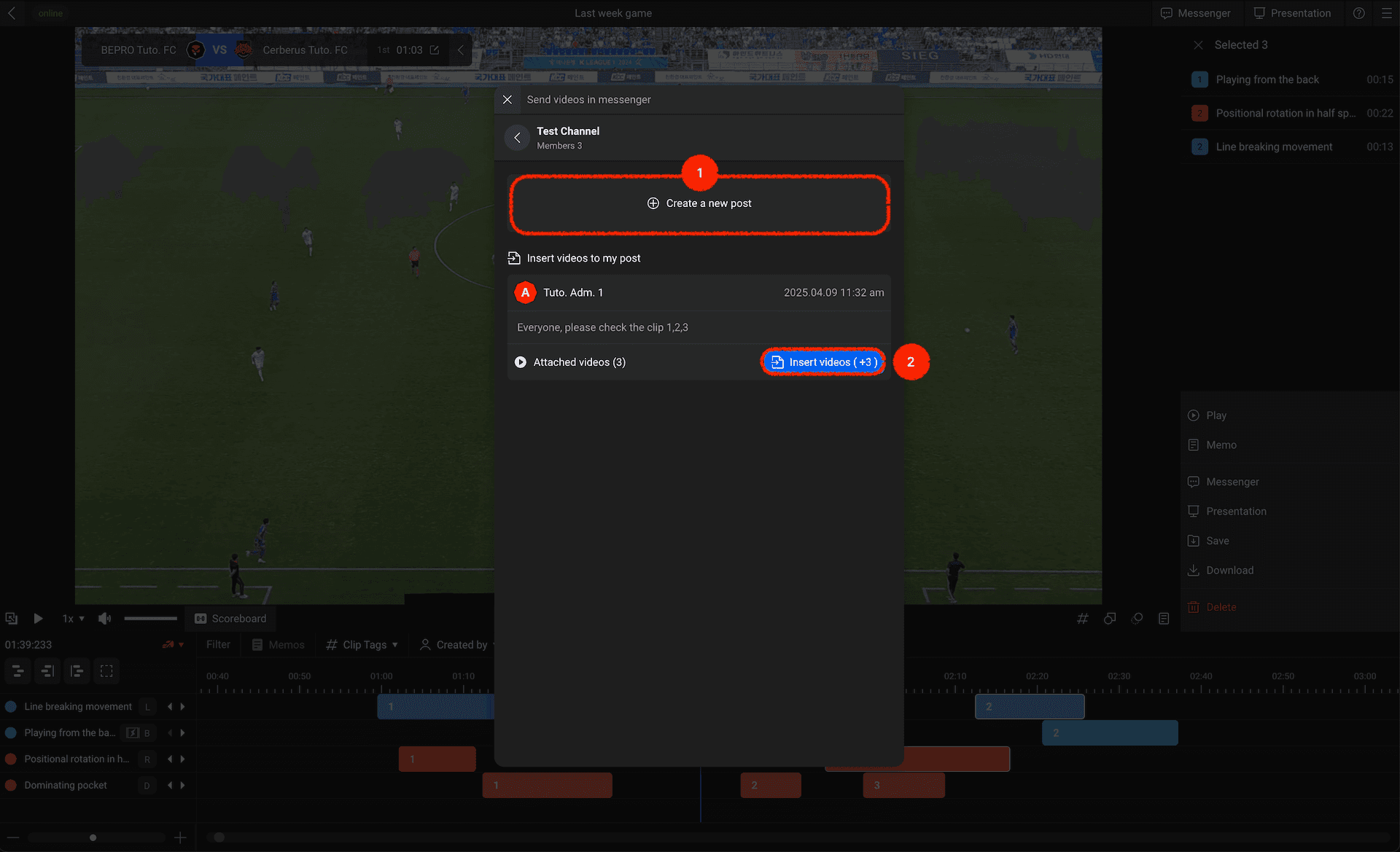Click the help question mark icon

(1359, 13)
